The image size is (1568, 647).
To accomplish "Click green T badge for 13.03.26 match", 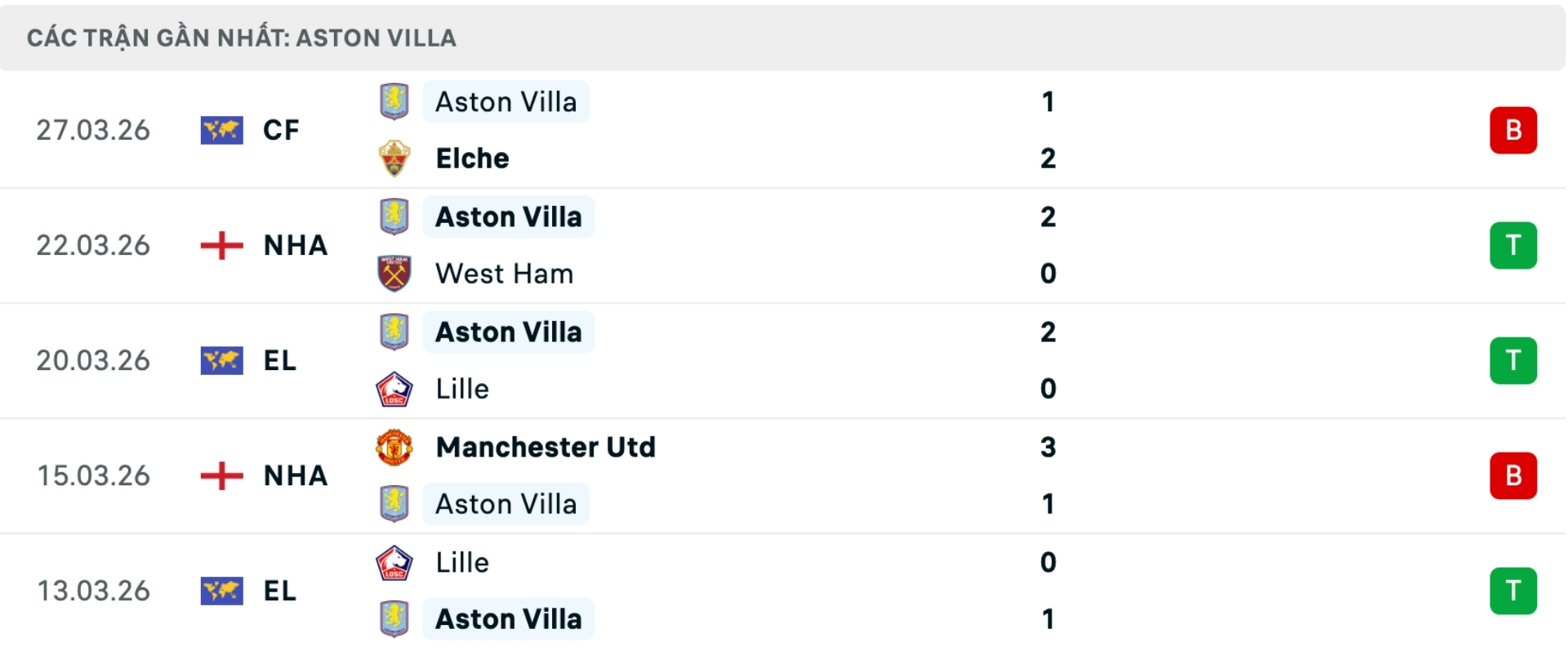I will 1512,591.
